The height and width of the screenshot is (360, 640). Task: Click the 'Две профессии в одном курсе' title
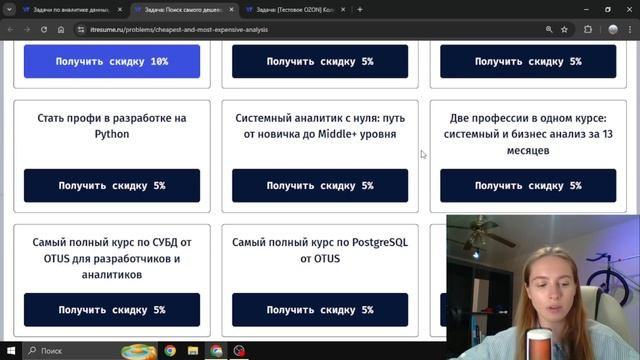528,134
